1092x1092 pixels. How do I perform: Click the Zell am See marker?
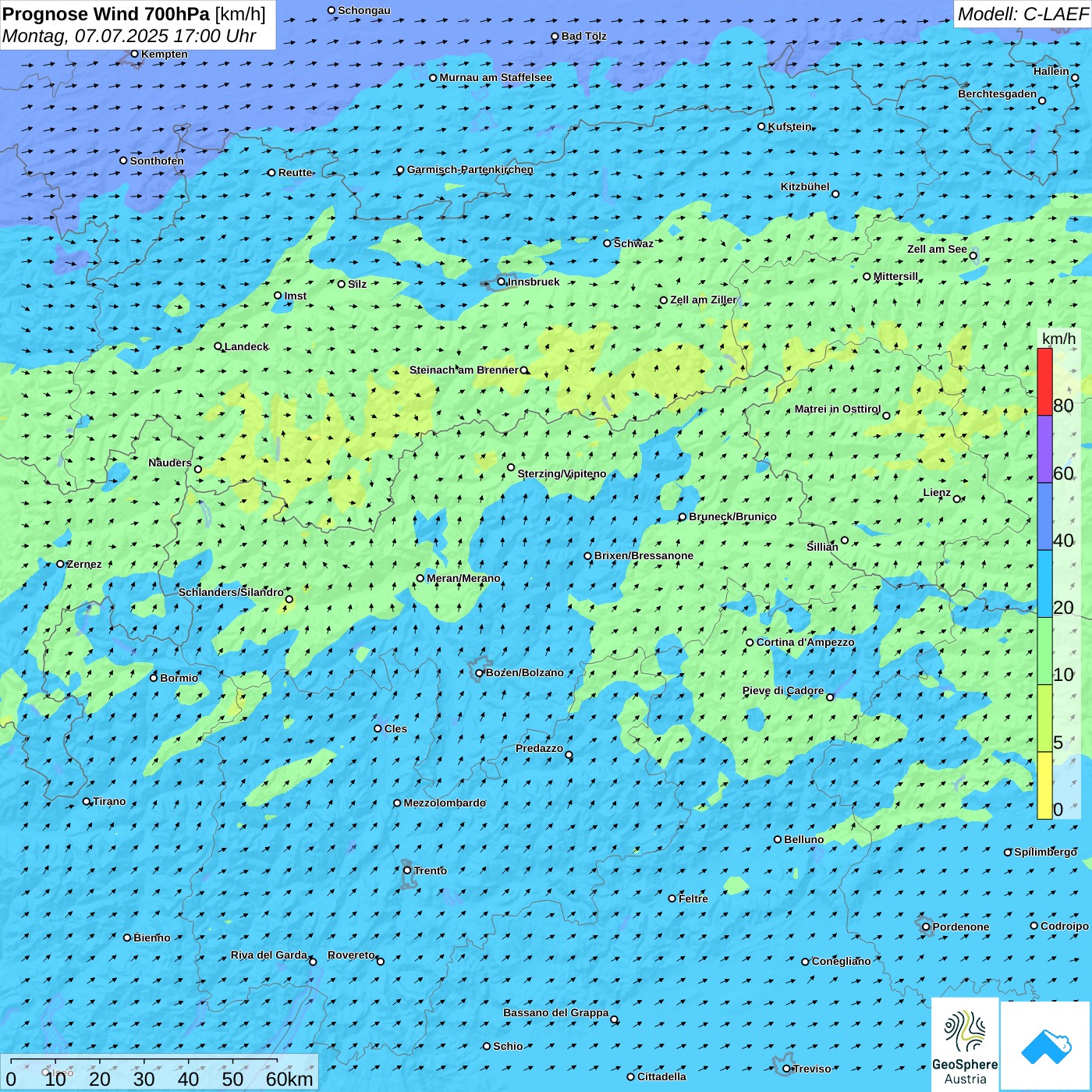click(x=973, y=256)
